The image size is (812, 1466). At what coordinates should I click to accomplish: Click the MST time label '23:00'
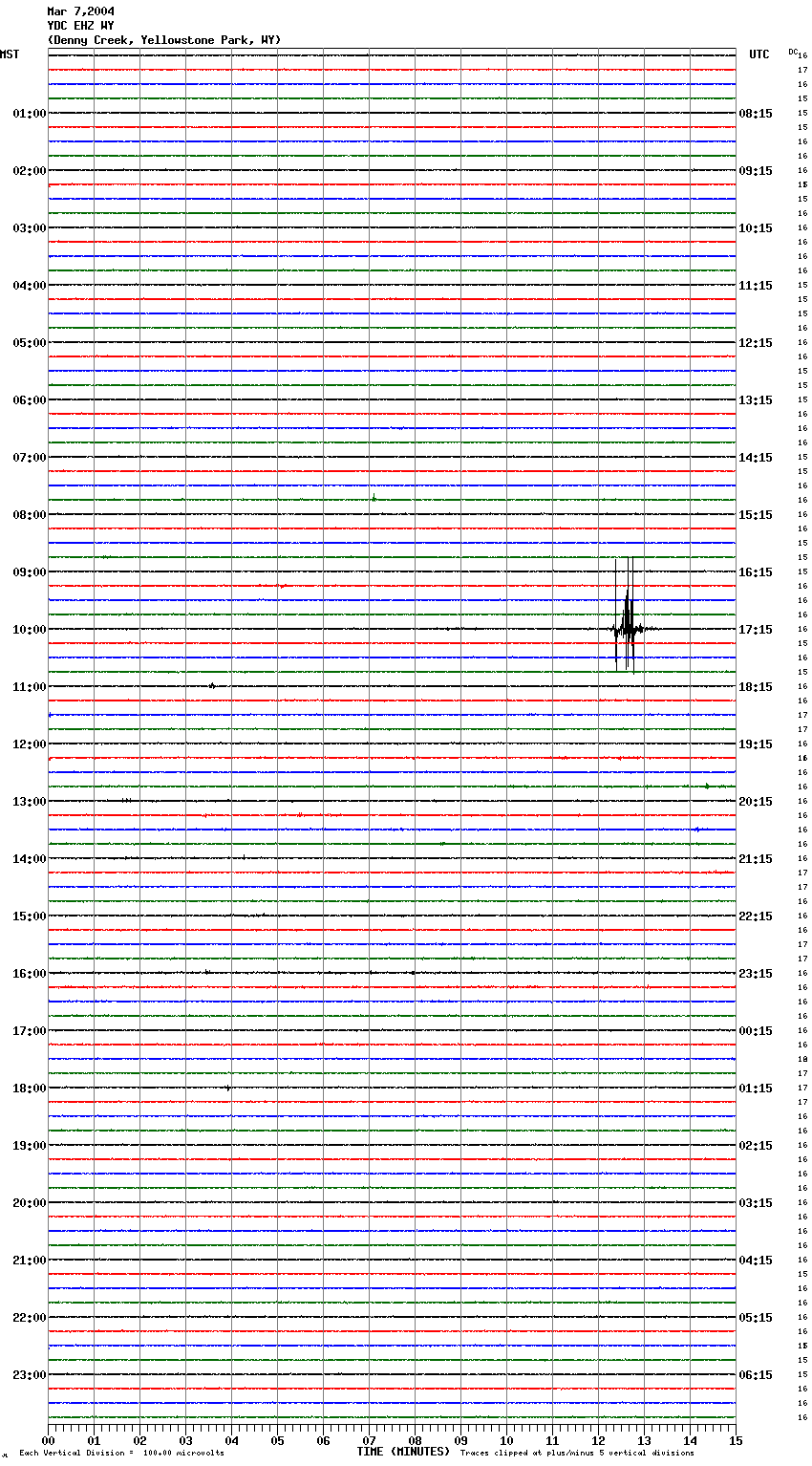(x=29, y=1375)
